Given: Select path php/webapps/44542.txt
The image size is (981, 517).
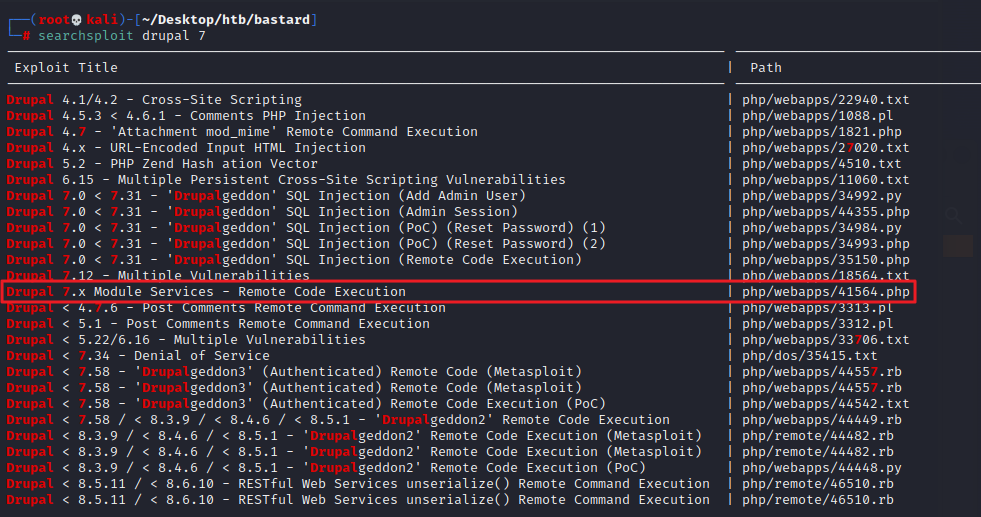Looking at the screenshot, I should [825, 404].
